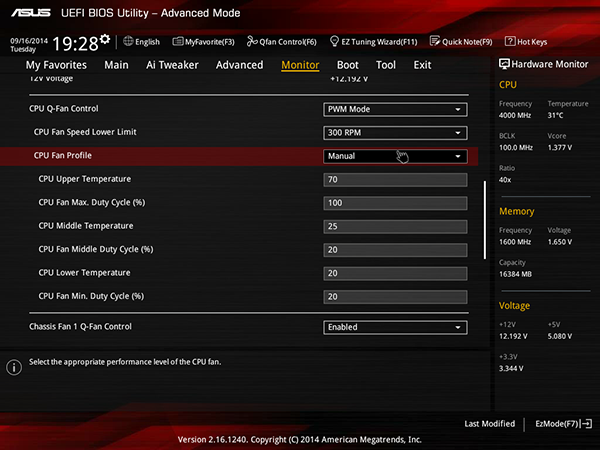This screenshot has height=450, width=600.
Task: Click the 100.0 MHz BCLK value
Action: pyautogui.click(x=516, y=147)
